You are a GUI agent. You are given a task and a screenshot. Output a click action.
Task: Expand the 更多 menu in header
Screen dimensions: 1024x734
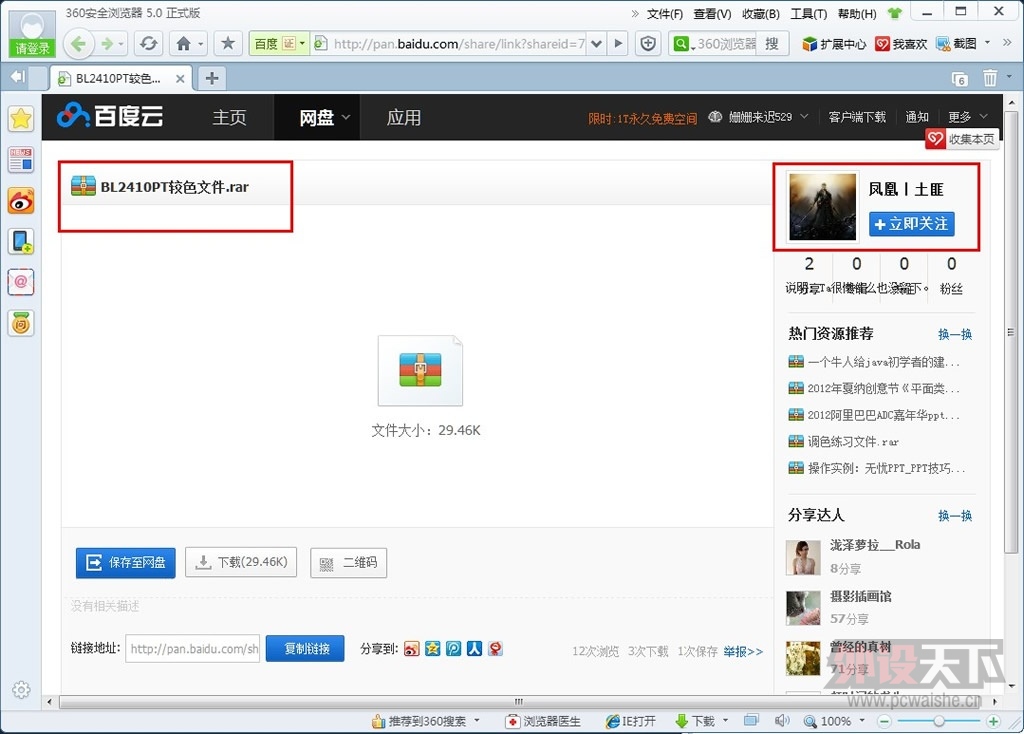(968, 117)
